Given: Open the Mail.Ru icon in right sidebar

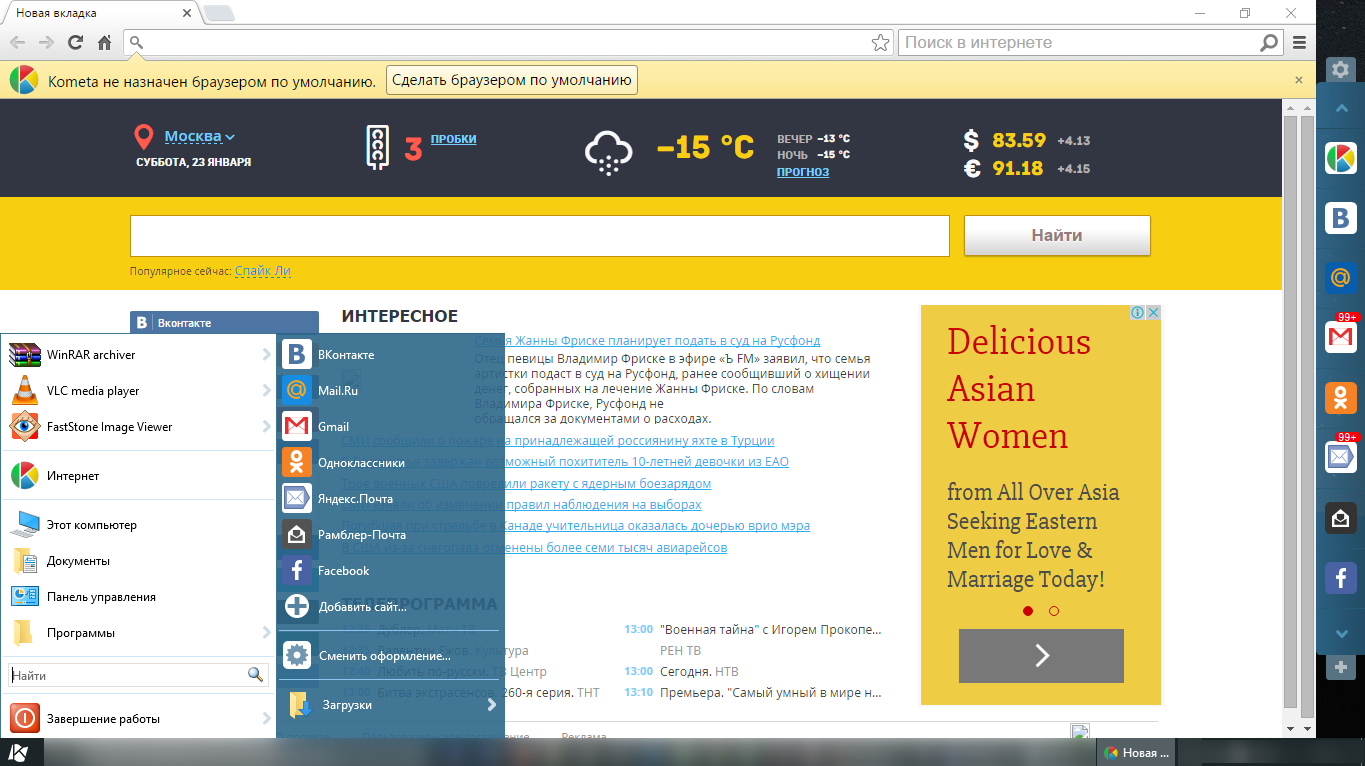Looking at the screenshot, I should [x=1341, y=278].
